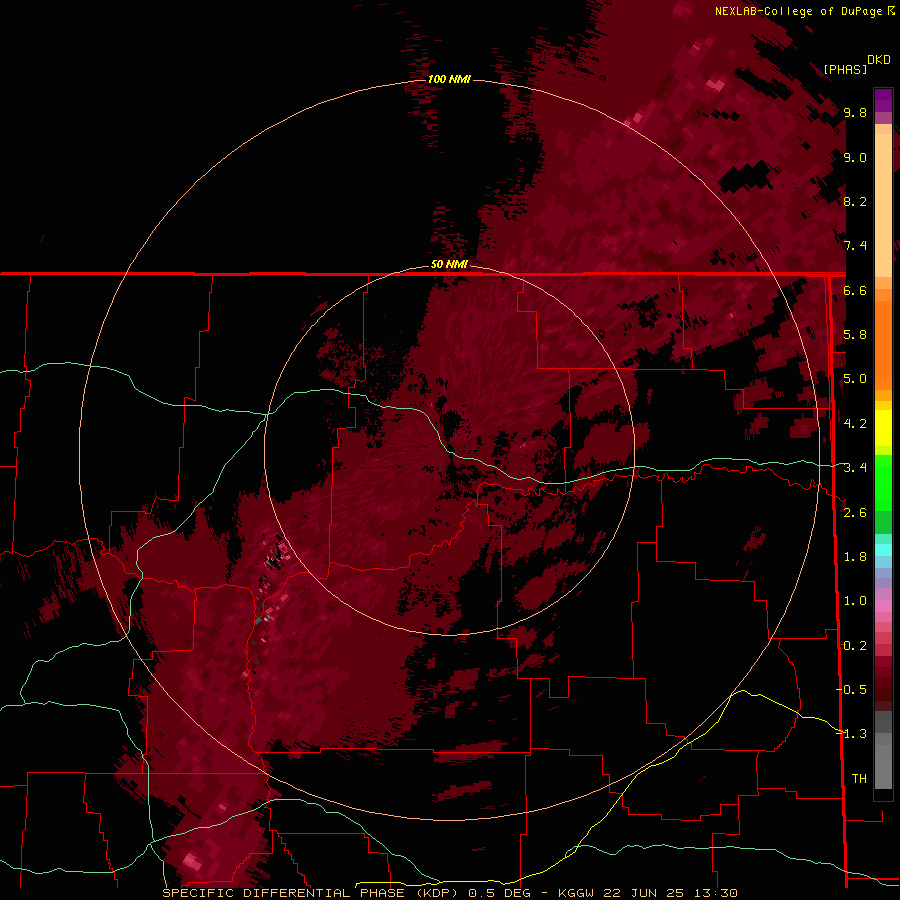900x900 pixels.
Task: Click the 7.4 scale label
Action: (855, 246)
